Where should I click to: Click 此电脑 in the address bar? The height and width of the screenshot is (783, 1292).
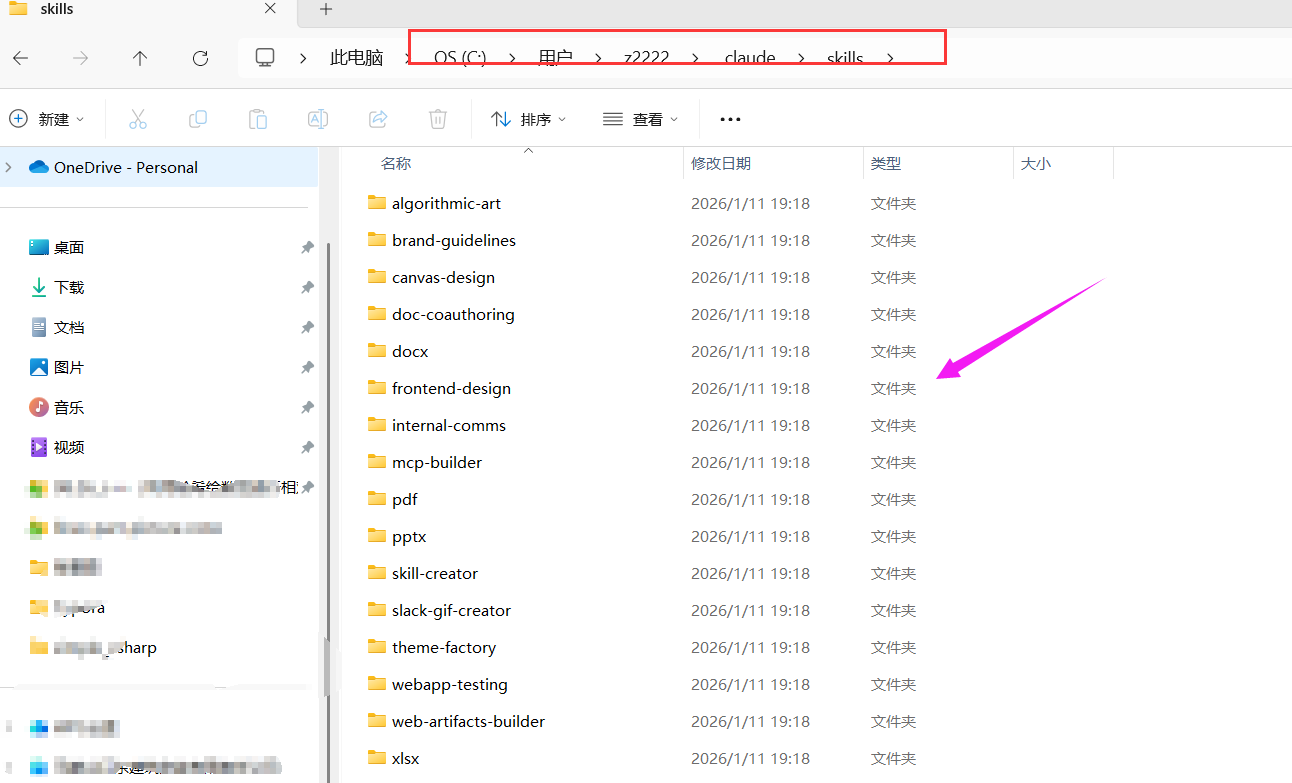tap(356, 58)
